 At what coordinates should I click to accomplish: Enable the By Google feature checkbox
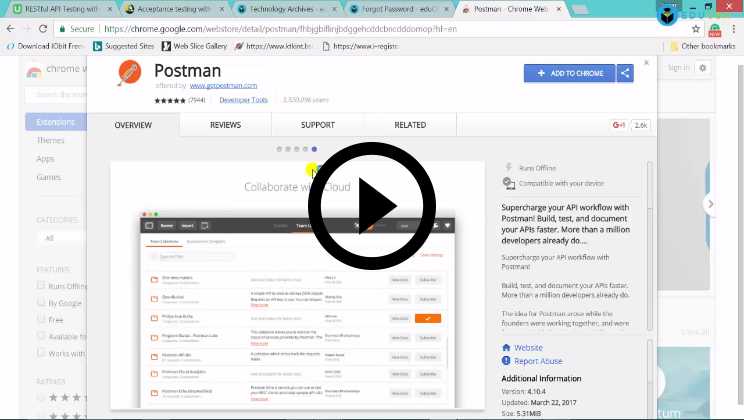(41, 301)
